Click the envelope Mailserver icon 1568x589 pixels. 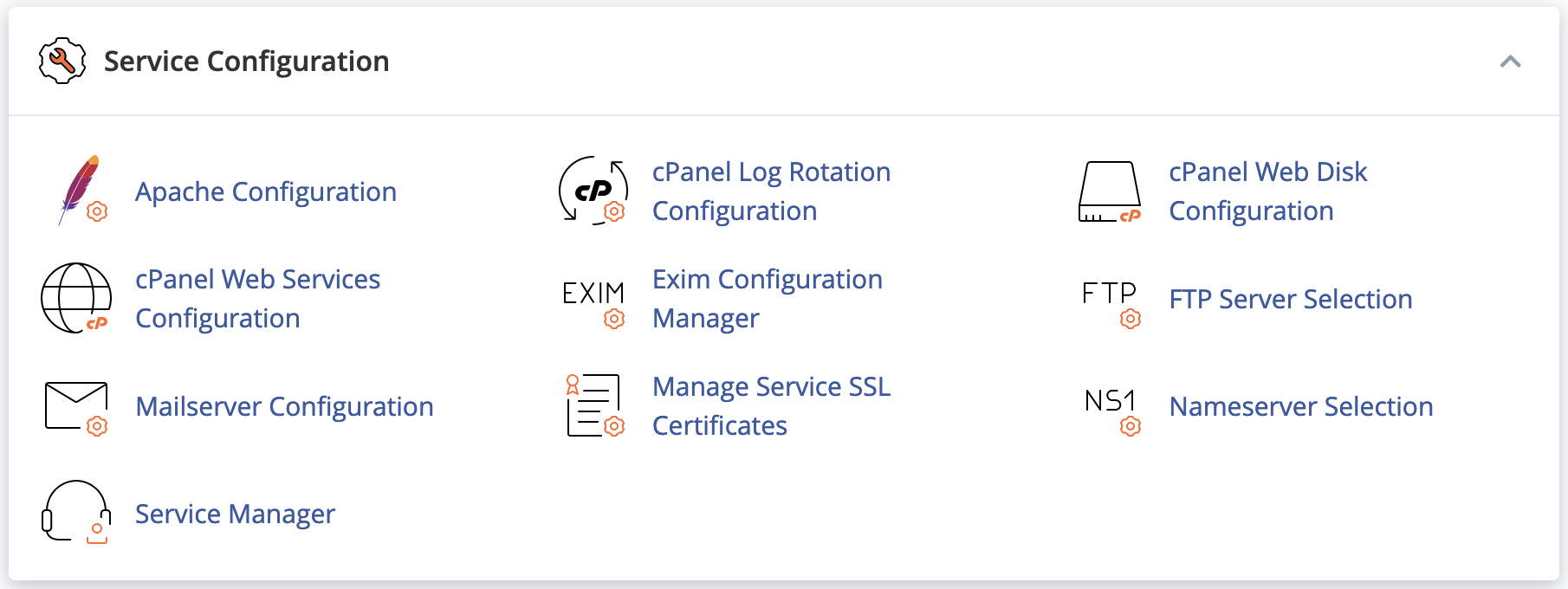76,406
